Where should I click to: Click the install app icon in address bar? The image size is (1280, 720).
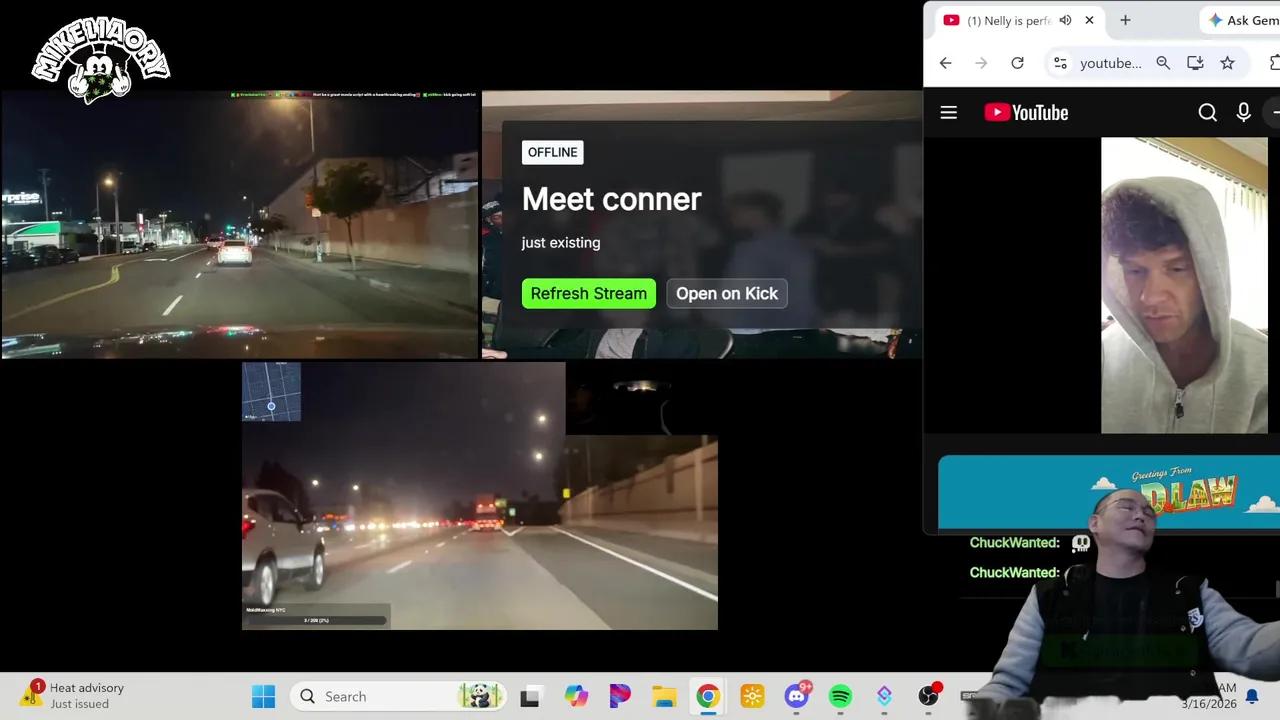(x=1195, y=63)
